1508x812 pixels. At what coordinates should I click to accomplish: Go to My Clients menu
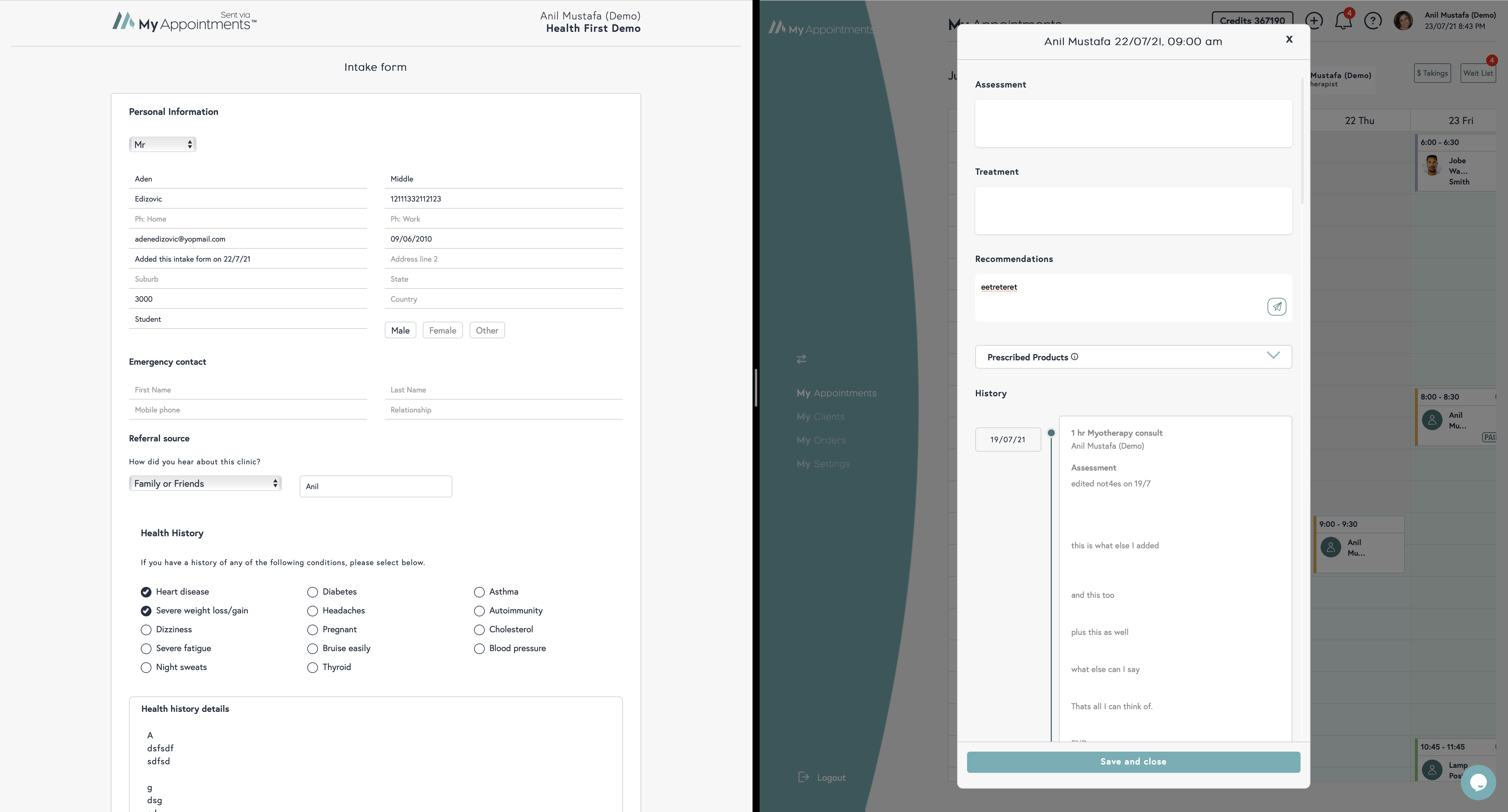click(x=820, y=417)
